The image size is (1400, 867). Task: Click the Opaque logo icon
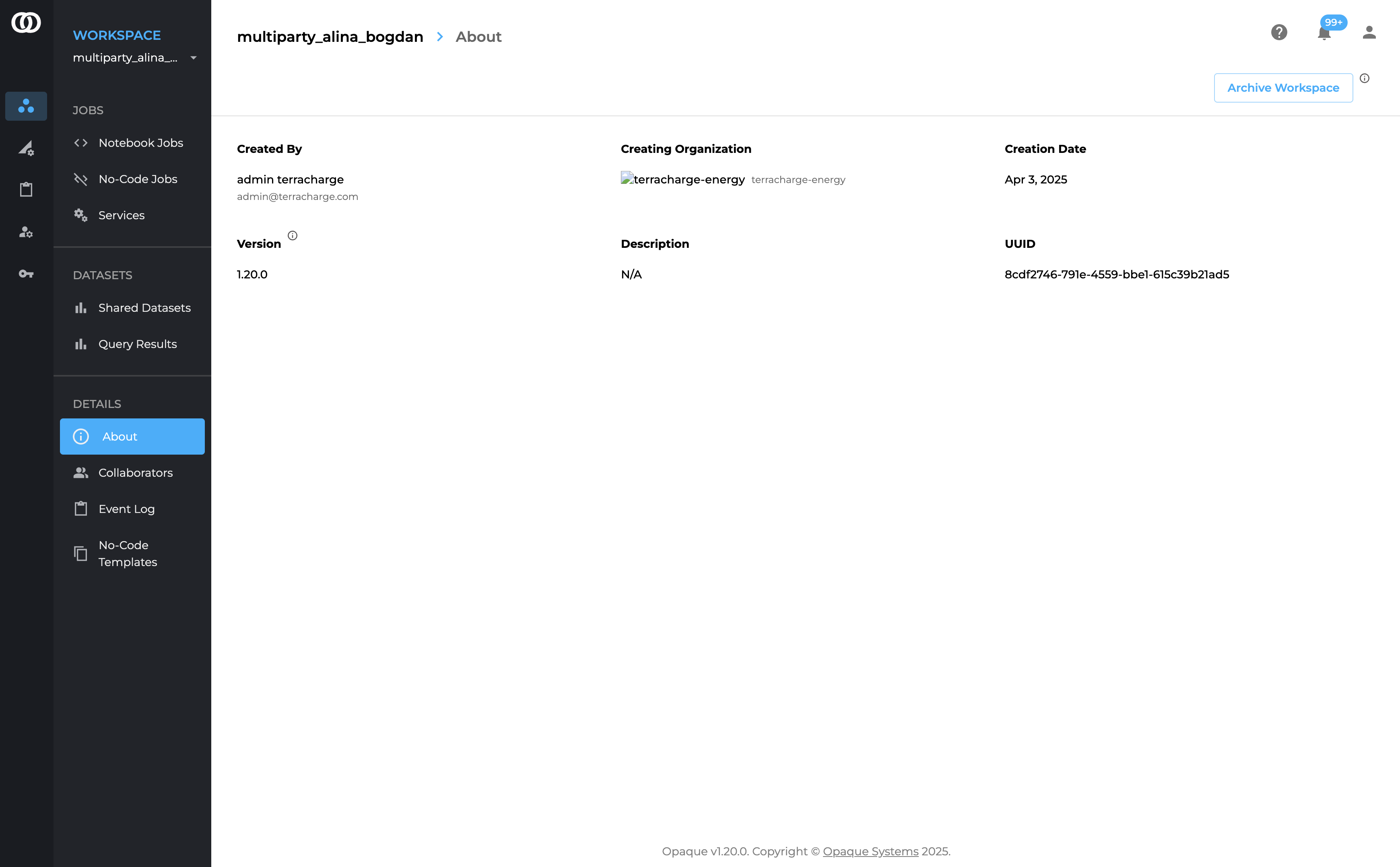(x=26, y=23)
